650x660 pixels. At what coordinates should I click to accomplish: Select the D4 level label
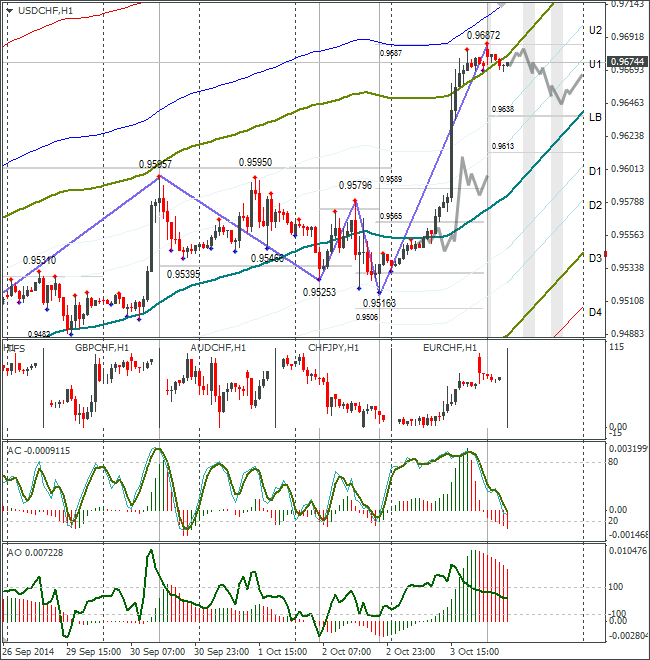point(595,312)
